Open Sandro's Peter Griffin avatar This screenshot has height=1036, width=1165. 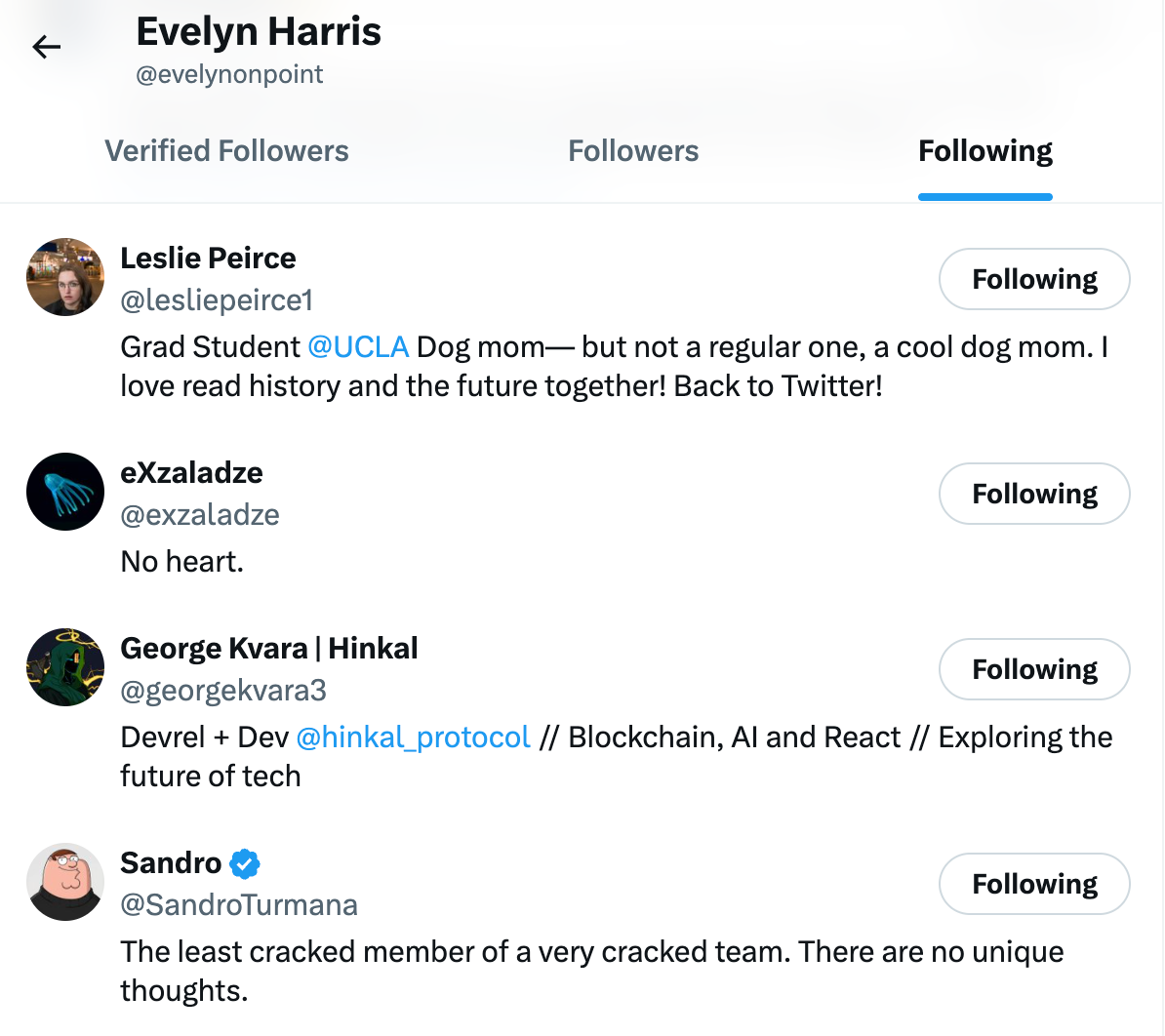(64, 882)
